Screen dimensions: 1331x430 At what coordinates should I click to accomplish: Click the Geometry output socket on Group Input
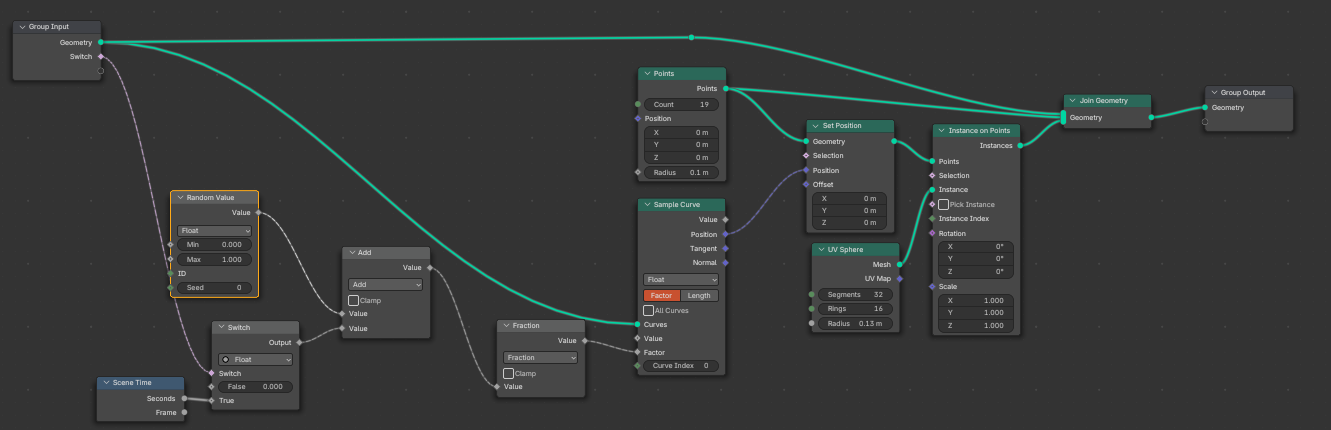pos(101,43)
